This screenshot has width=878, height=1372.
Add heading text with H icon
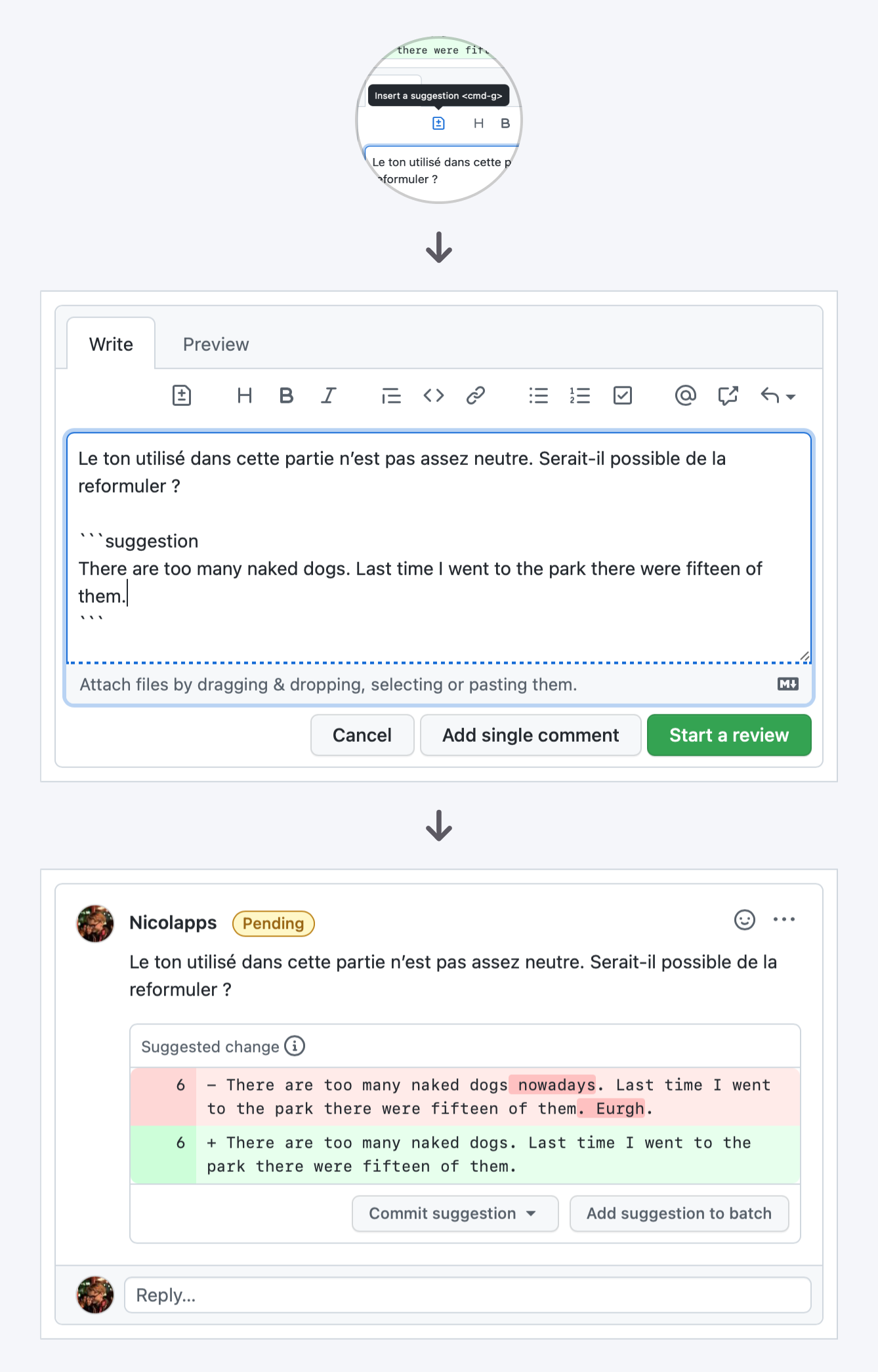click(x=245, y=395)
